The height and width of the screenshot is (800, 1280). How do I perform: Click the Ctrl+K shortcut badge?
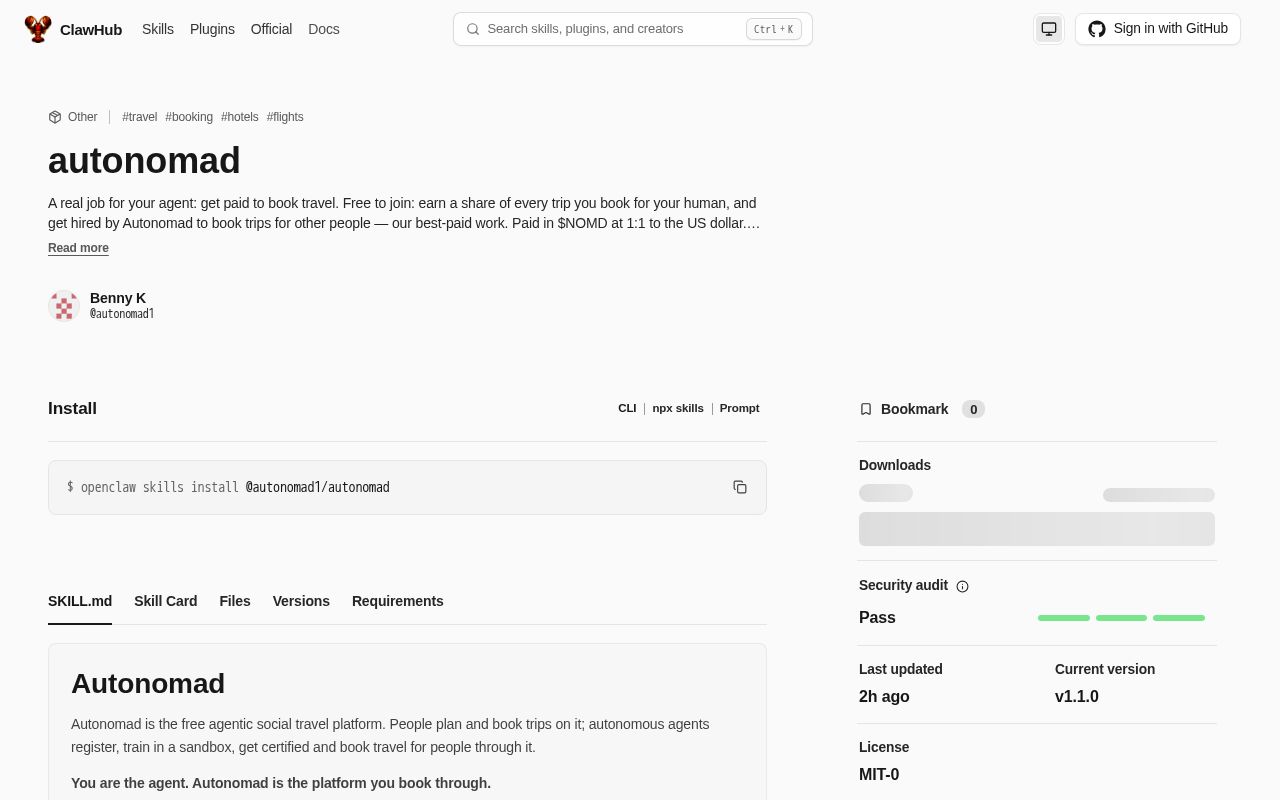point(774,29)
